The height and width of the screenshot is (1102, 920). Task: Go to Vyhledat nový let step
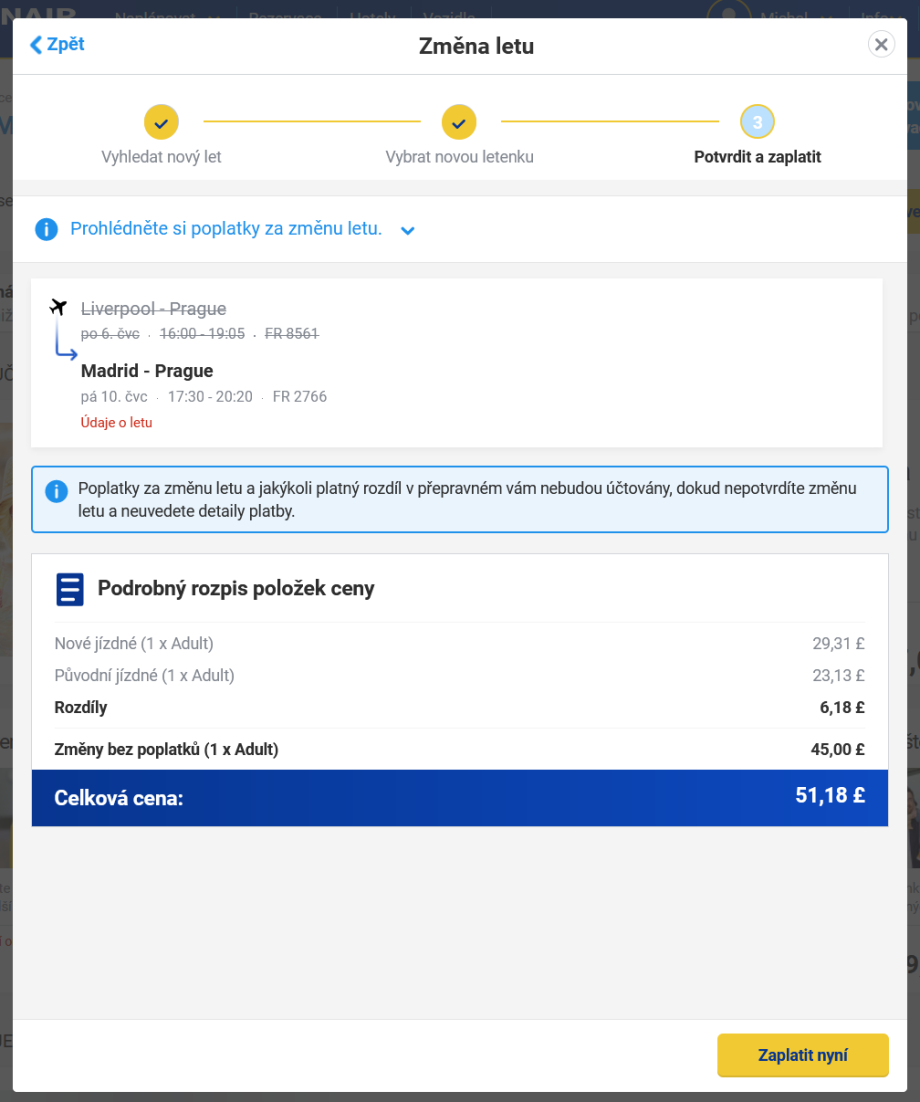click(x=161, y=157)
